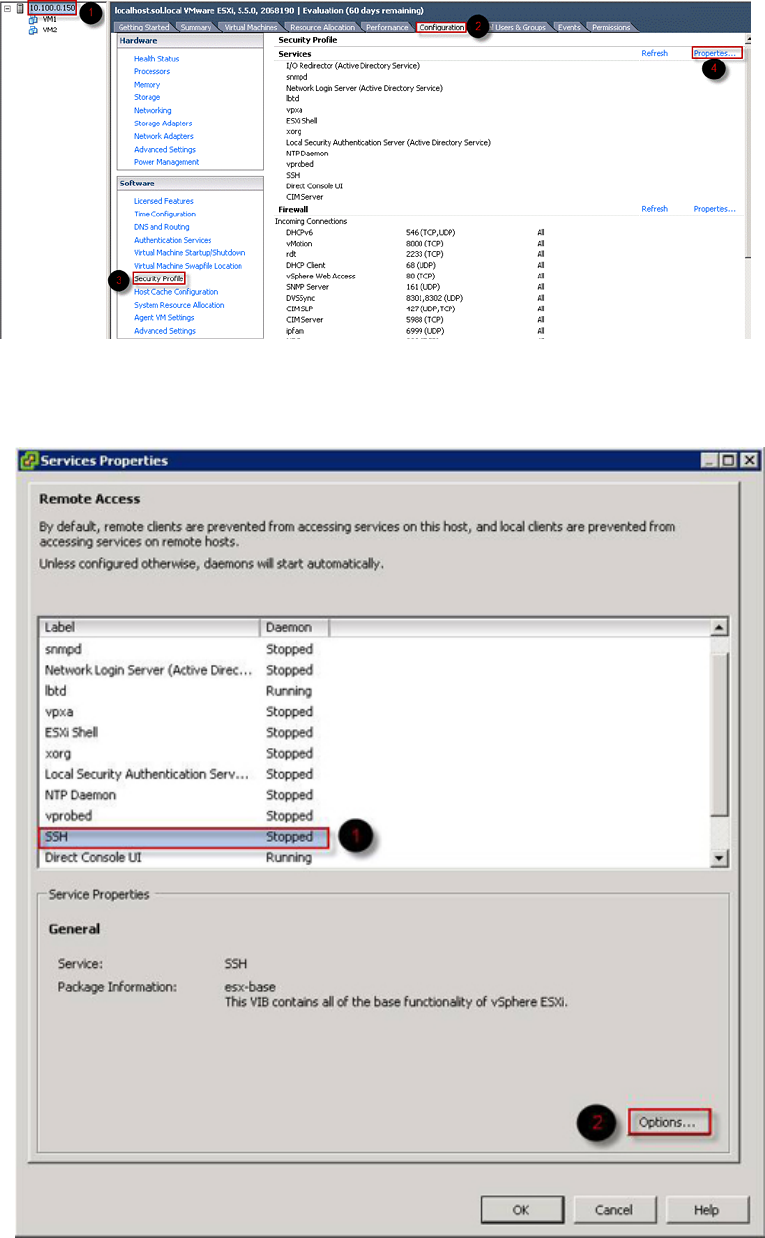Switch to the Summary tab
The image size is (765, 1238).
tap(195, 27)
